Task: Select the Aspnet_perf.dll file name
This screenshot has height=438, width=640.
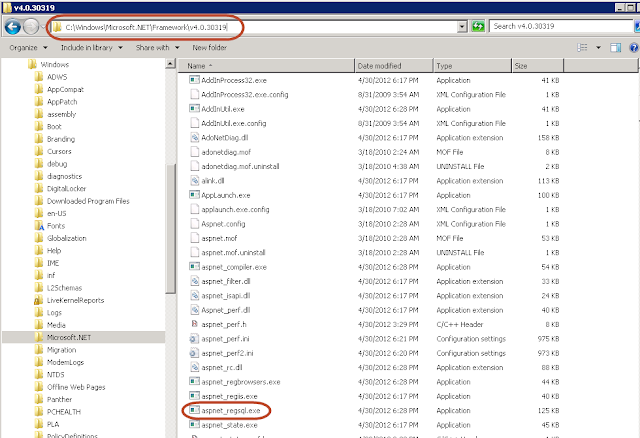Action: (225, 310)
